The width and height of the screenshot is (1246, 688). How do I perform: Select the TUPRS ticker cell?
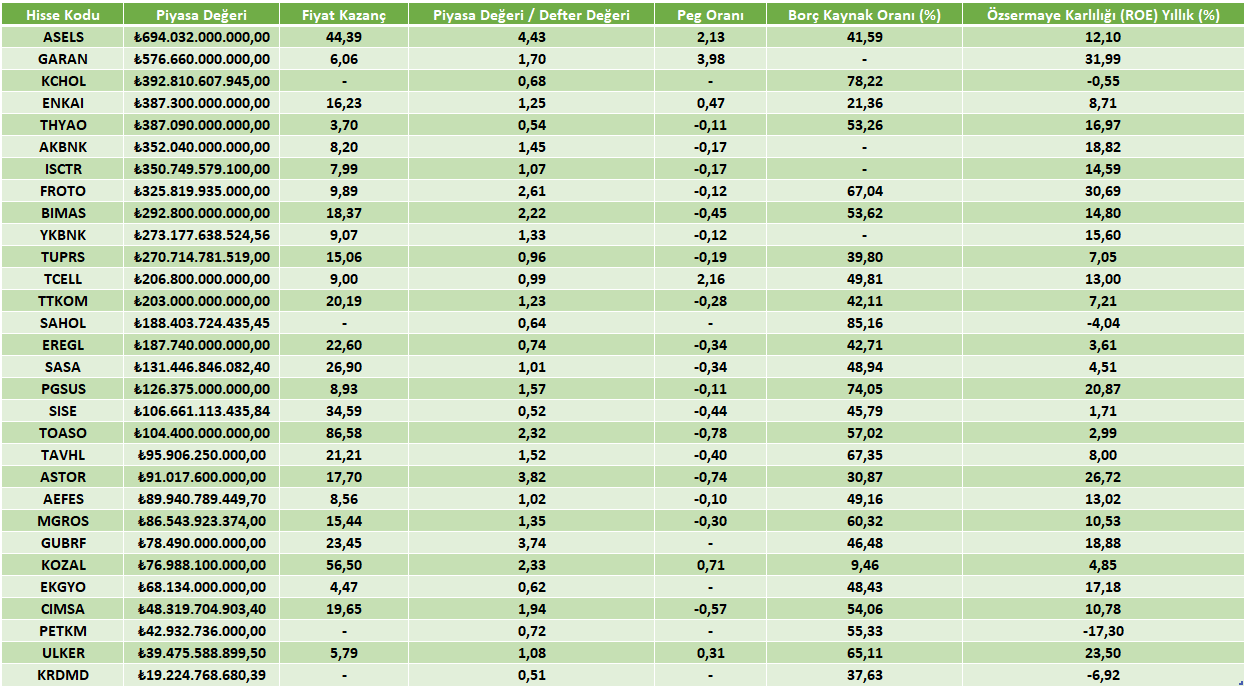[x=62, y=257]
